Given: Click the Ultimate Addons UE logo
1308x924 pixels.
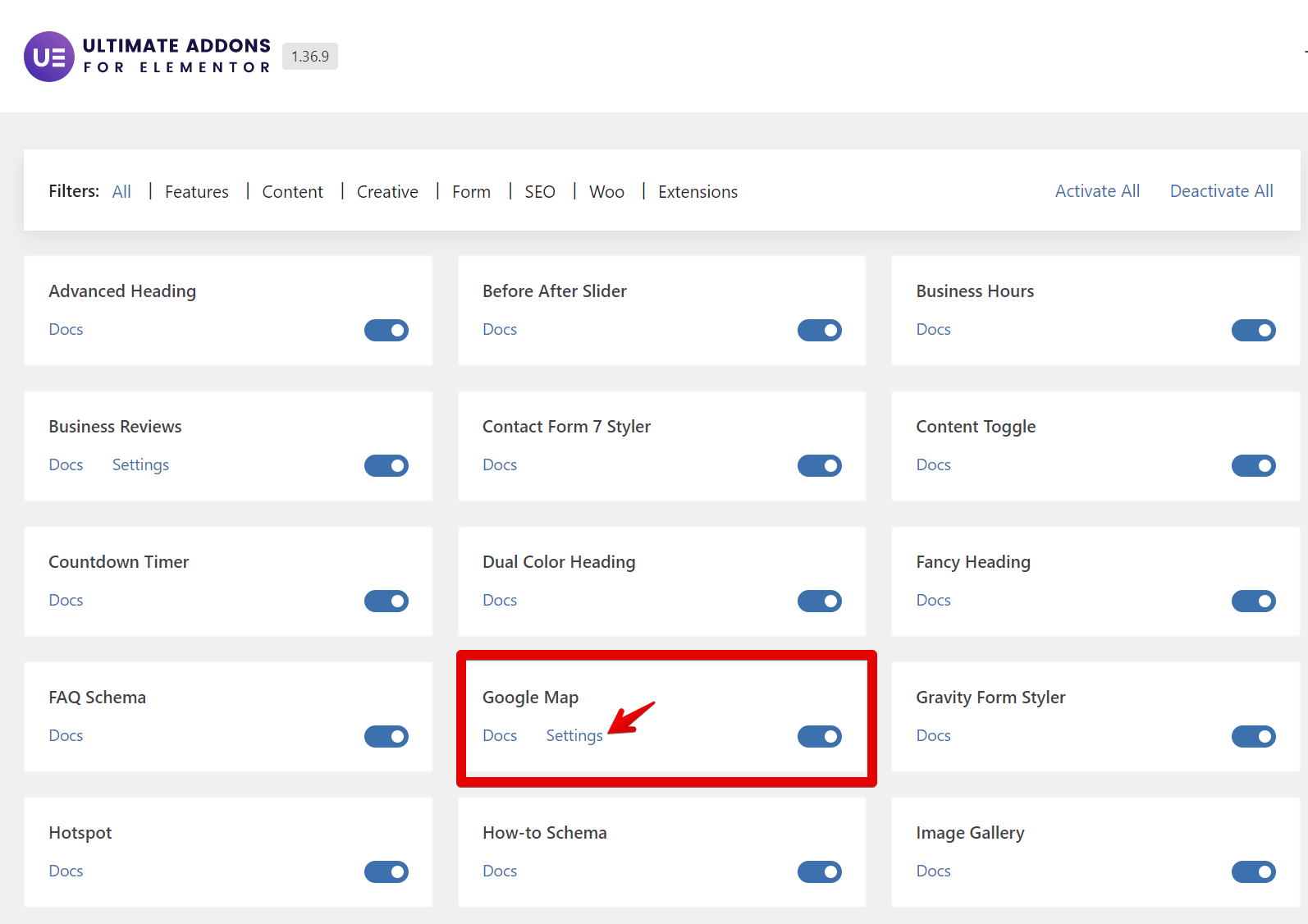Looking at the screenshot, I should point(49,57).
